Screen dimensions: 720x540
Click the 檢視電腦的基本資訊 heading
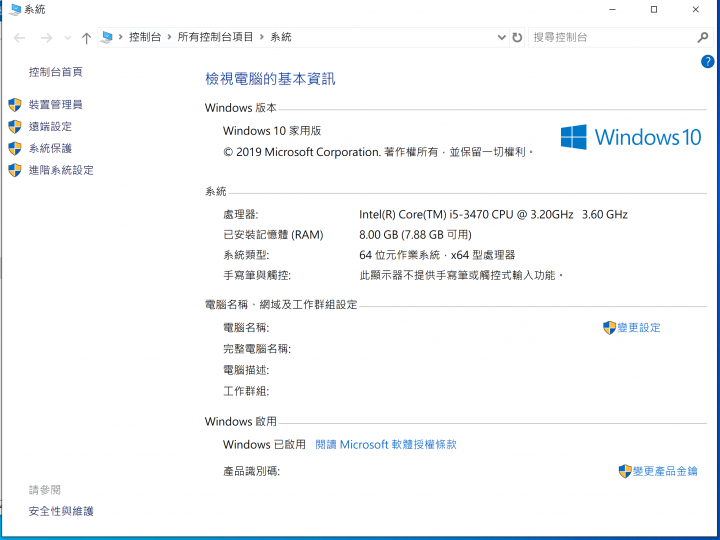pyautogui.click(x=270, y=79)
